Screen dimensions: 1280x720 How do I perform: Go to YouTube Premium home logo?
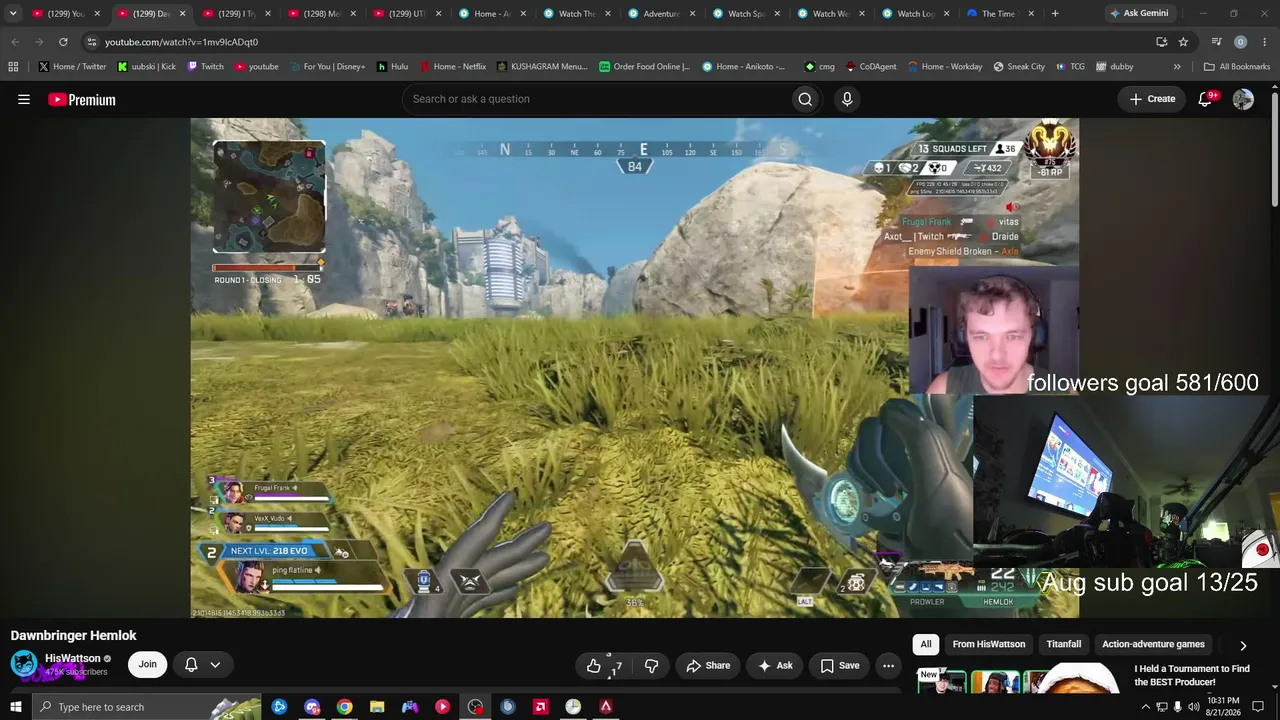(82, 99)
